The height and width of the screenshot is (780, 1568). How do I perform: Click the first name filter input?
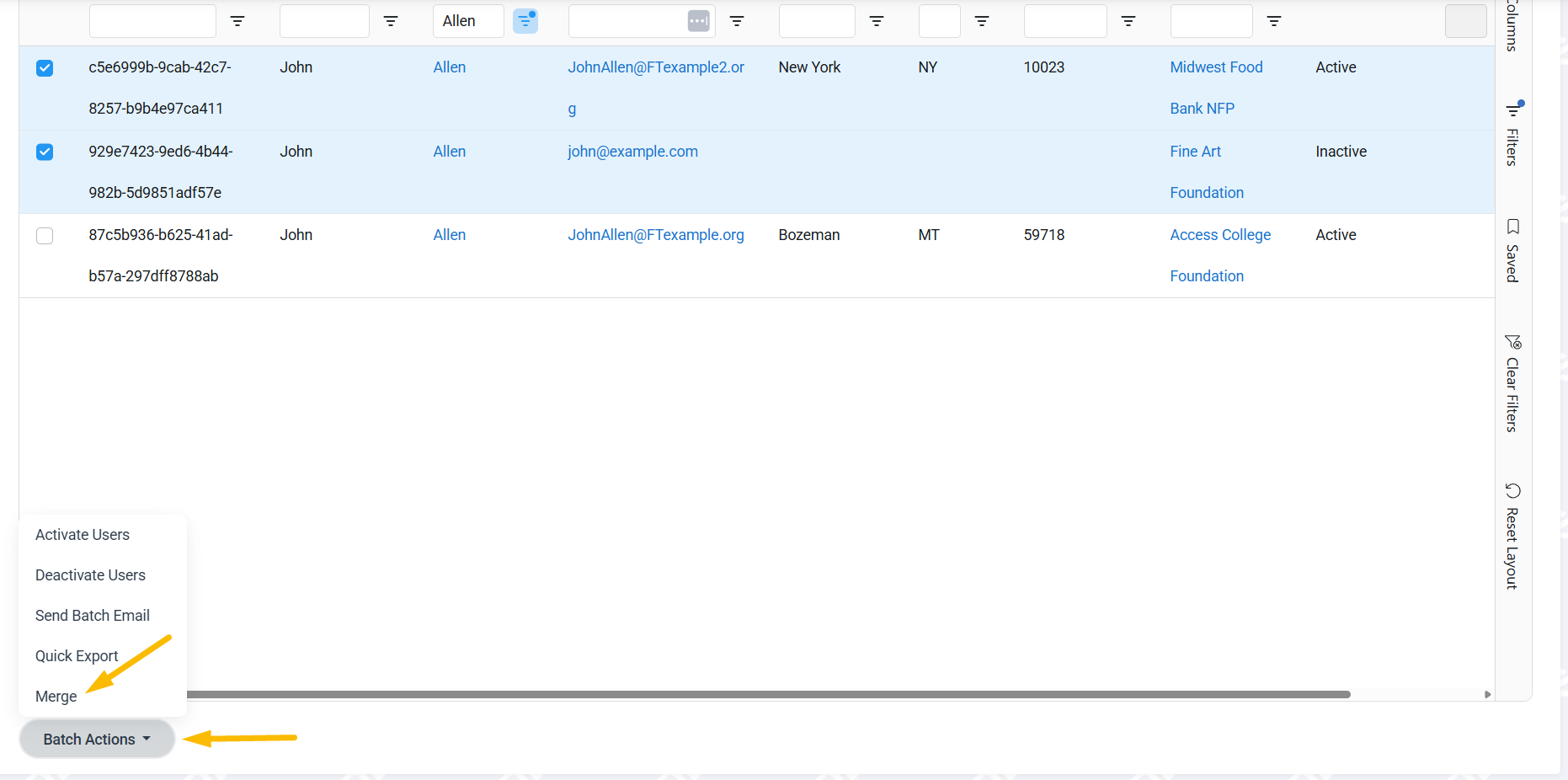click(324, 21)
